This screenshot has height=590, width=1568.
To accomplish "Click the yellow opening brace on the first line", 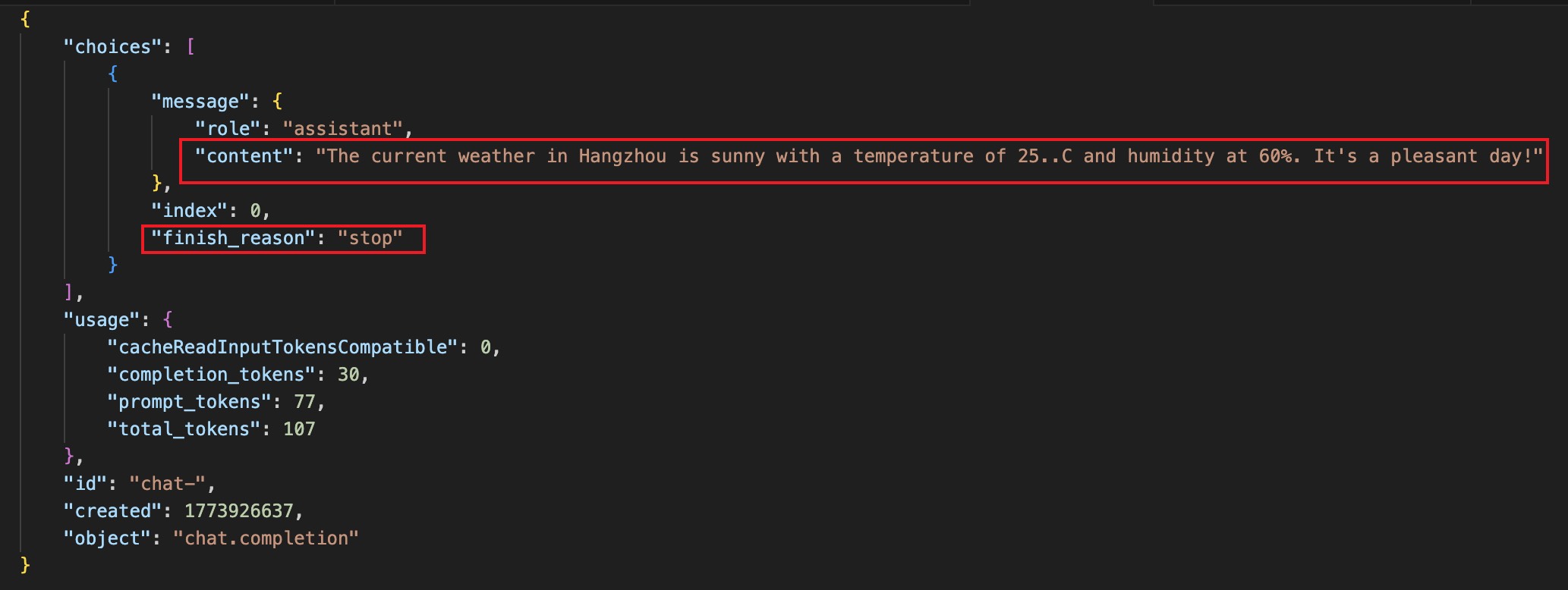I will point(25,20).
